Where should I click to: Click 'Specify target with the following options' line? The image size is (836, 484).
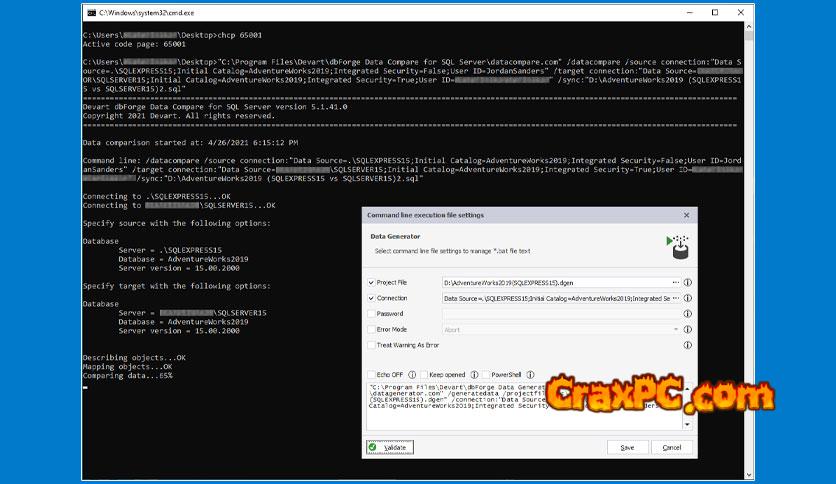click(176, 286)
